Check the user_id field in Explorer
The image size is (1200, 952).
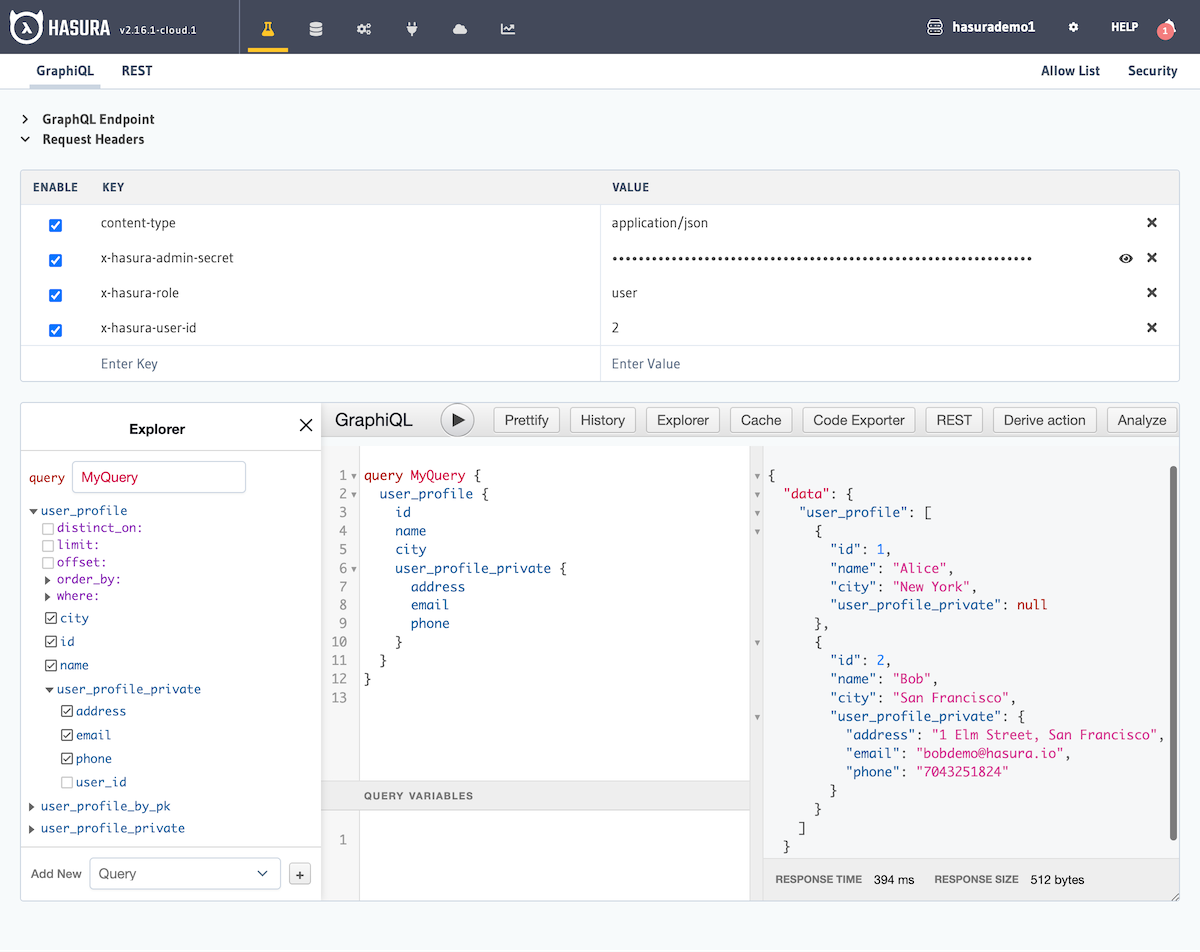tap(67, 782)
